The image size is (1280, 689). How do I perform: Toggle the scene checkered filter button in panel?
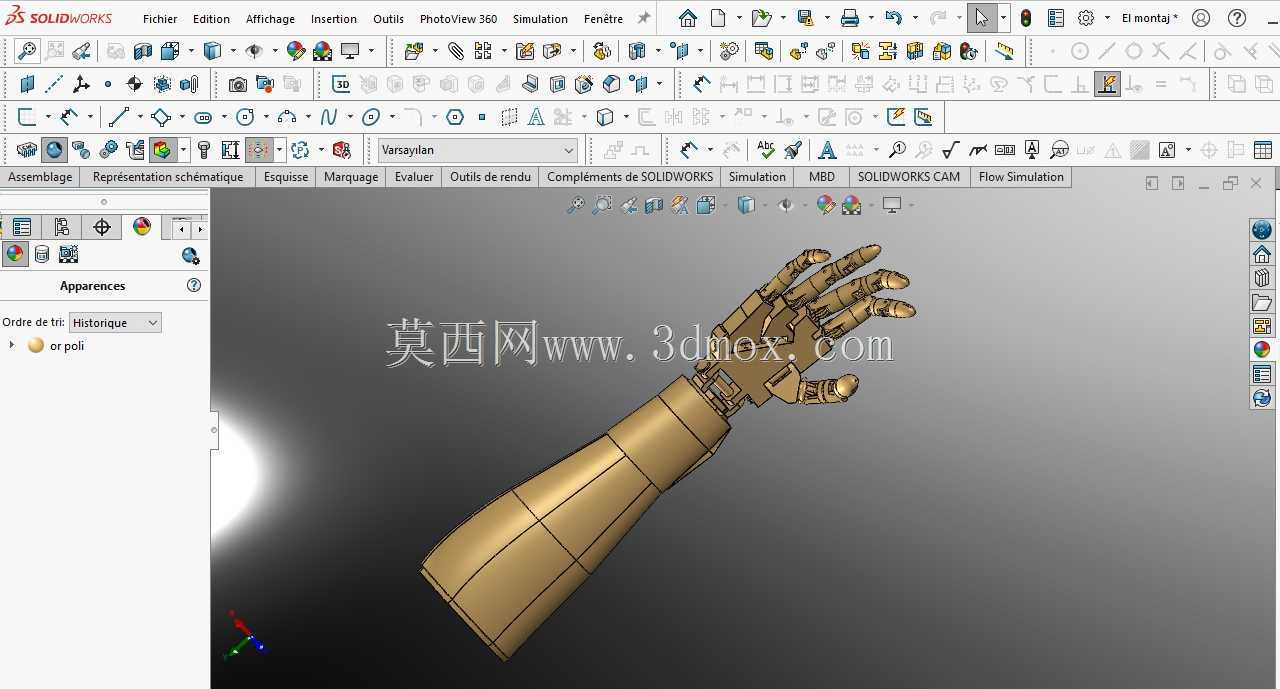coord(68,254)
